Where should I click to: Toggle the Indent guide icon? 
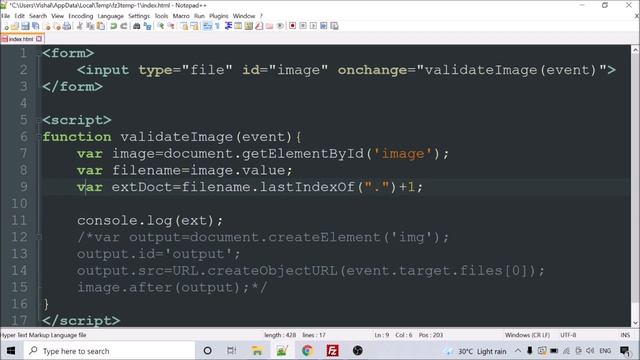coord(229,26)
